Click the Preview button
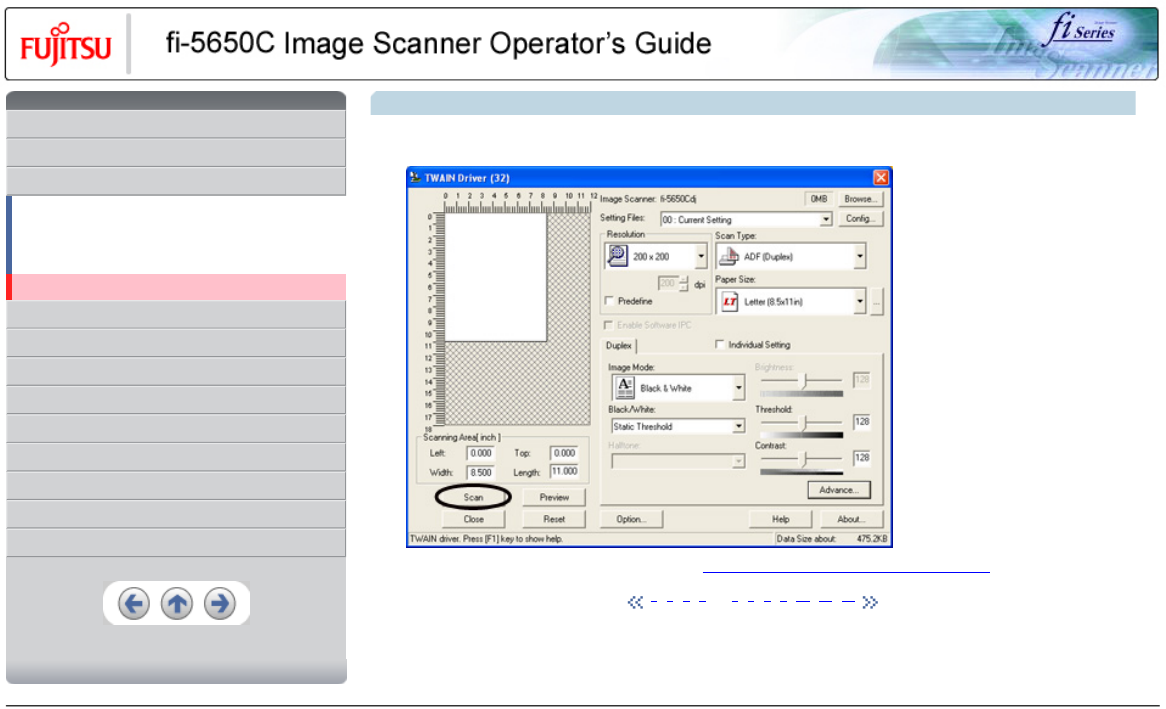The height and width of the screenshot is (709, 1166). 554,497
